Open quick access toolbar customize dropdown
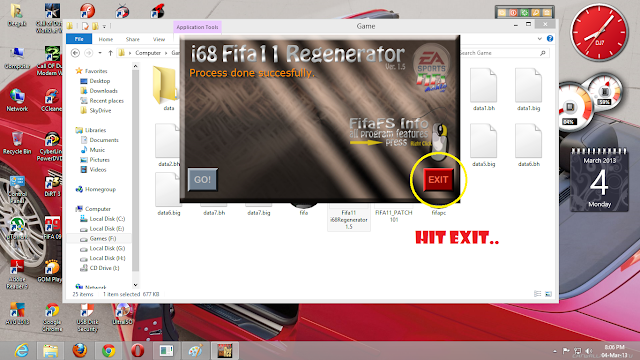640x360 pixels. click(104, 27)
